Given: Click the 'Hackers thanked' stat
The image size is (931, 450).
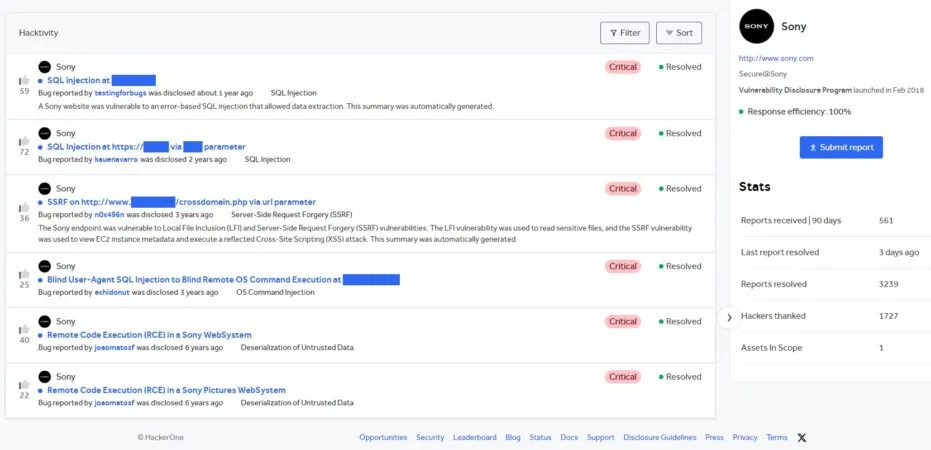Looking at the screenshot, I should tap(773, 316).
